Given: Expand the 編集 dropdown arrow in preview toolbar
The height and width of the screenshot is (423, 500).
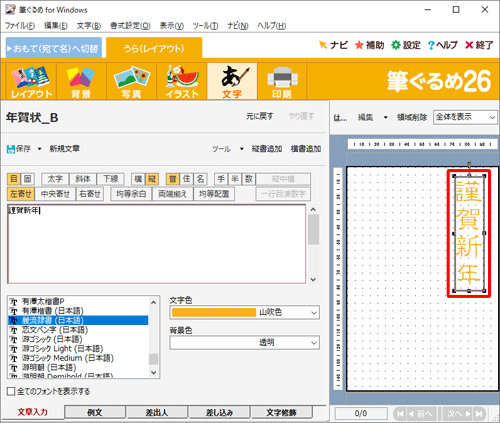Looking at the screenshot, I should 386,118.
